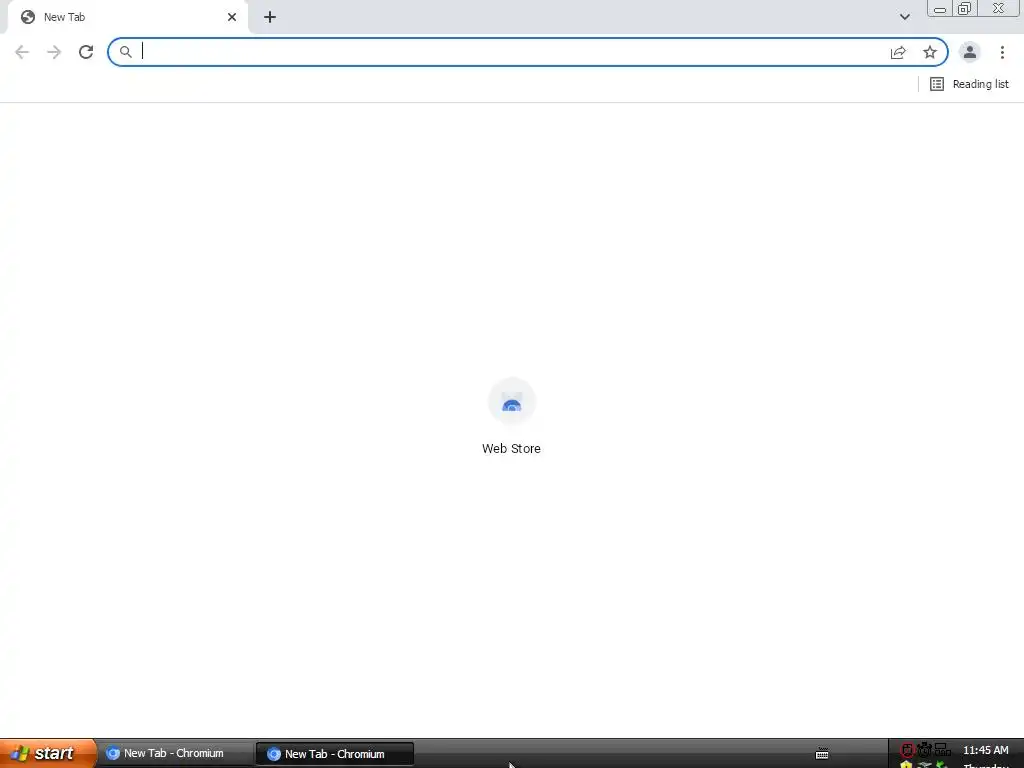Viewport: 1024px width, 768px height.
Task: Open the Windows start menu
Action: click(48, 753)
